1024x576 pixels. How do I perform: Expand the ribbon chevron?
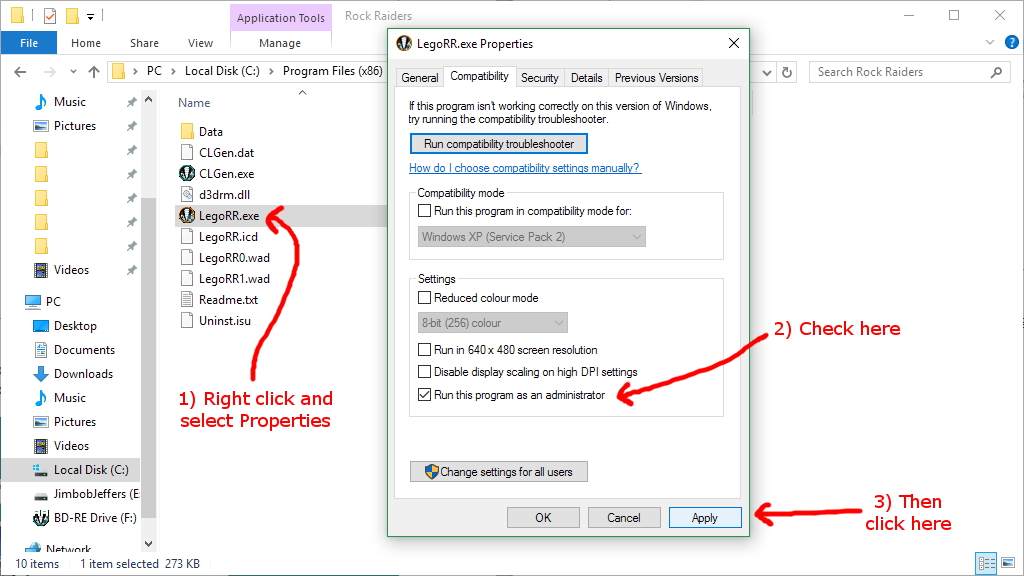(x=990, y=42)
